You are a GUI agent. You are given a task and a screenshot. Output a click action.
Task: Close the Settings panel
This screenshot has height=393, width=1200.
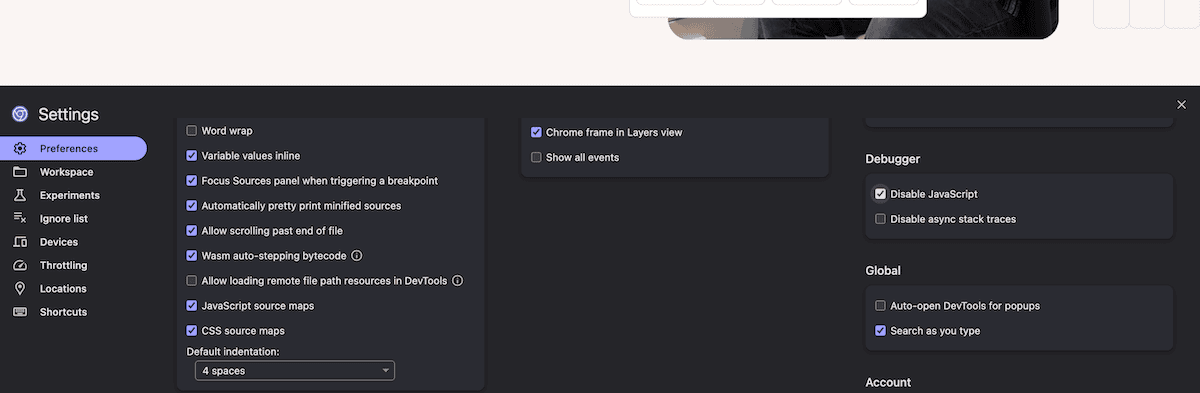click(1181, 104)
